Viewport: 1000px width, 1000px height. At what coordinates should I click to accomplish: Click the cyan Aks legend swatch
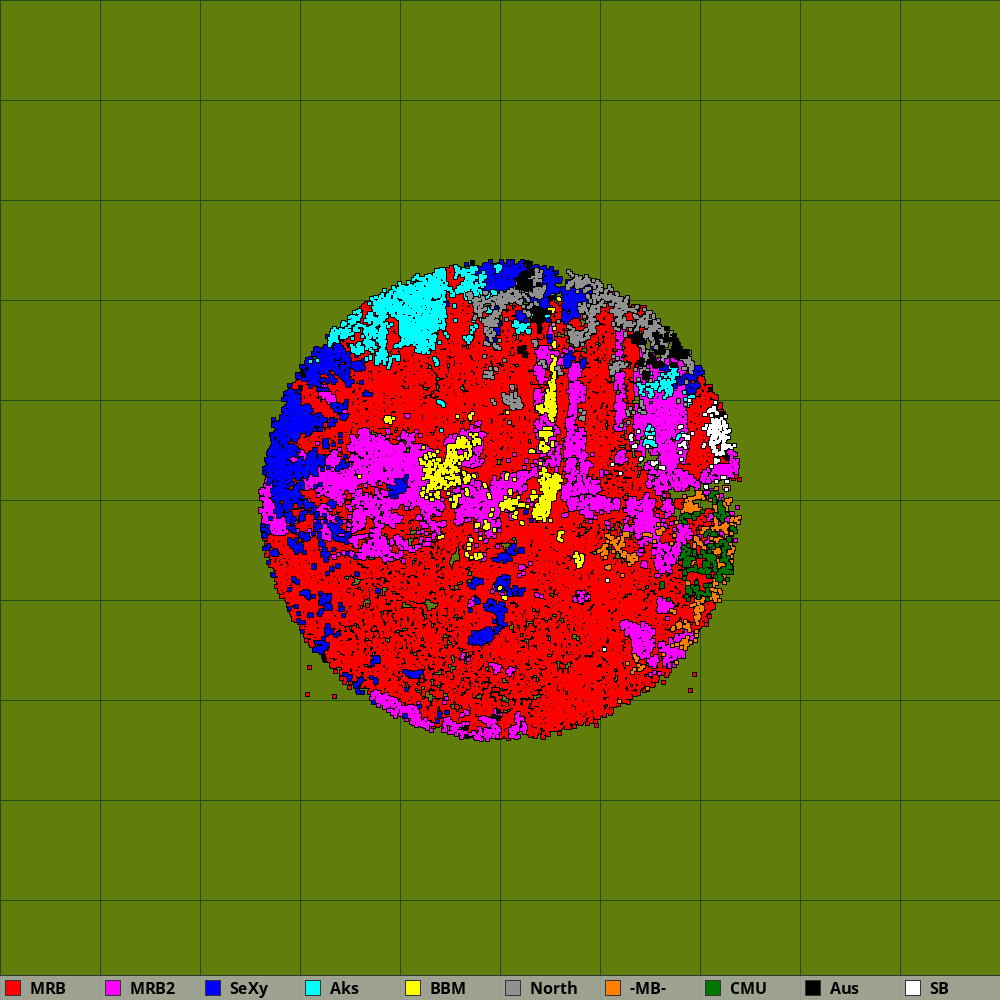313,988
